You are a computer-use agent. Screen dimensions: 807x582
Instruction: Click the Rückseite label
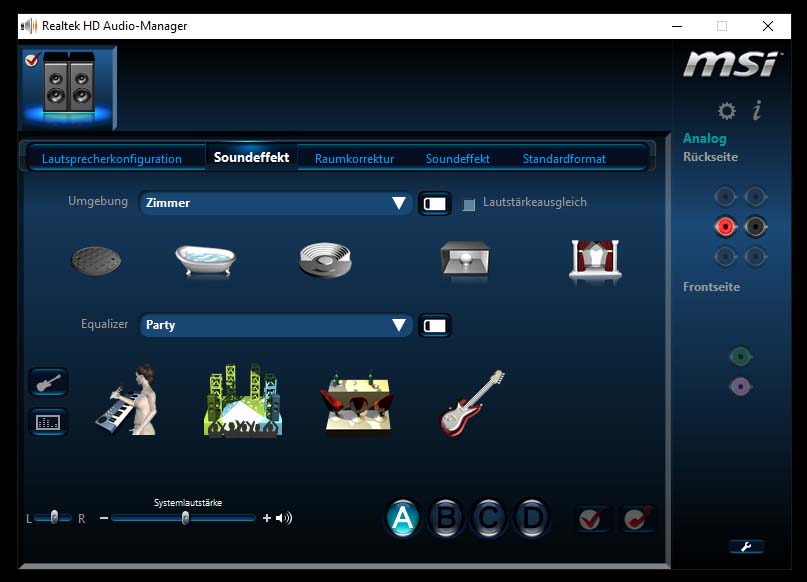tap(710, 157)
